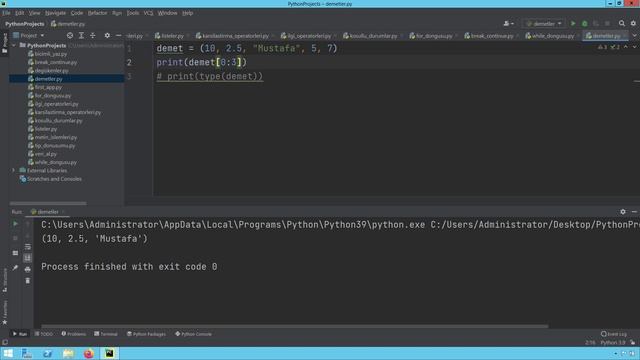Select metin_islemleri.py in project tree
Viewport: 640px width, 360px height.
click(56, 137)
